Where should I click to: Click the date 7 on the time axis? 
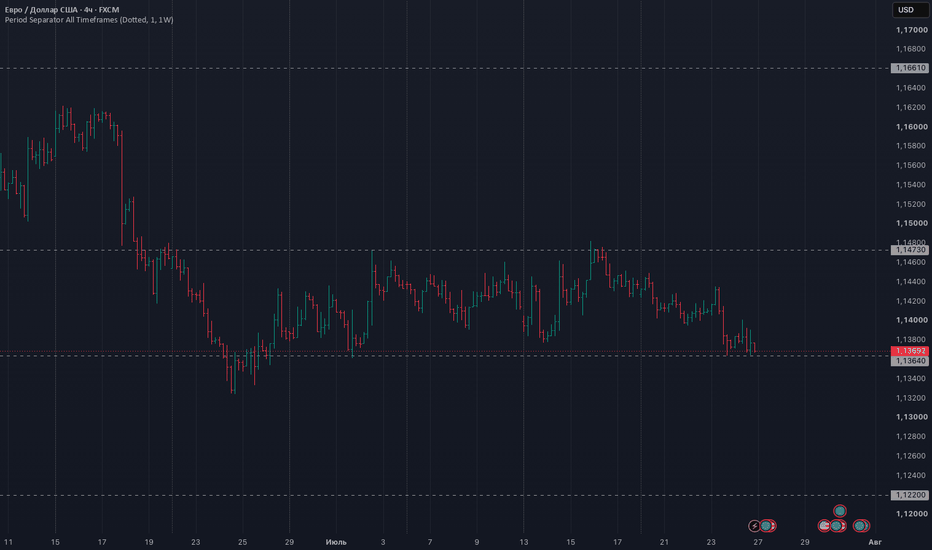[x=430, y=542]
